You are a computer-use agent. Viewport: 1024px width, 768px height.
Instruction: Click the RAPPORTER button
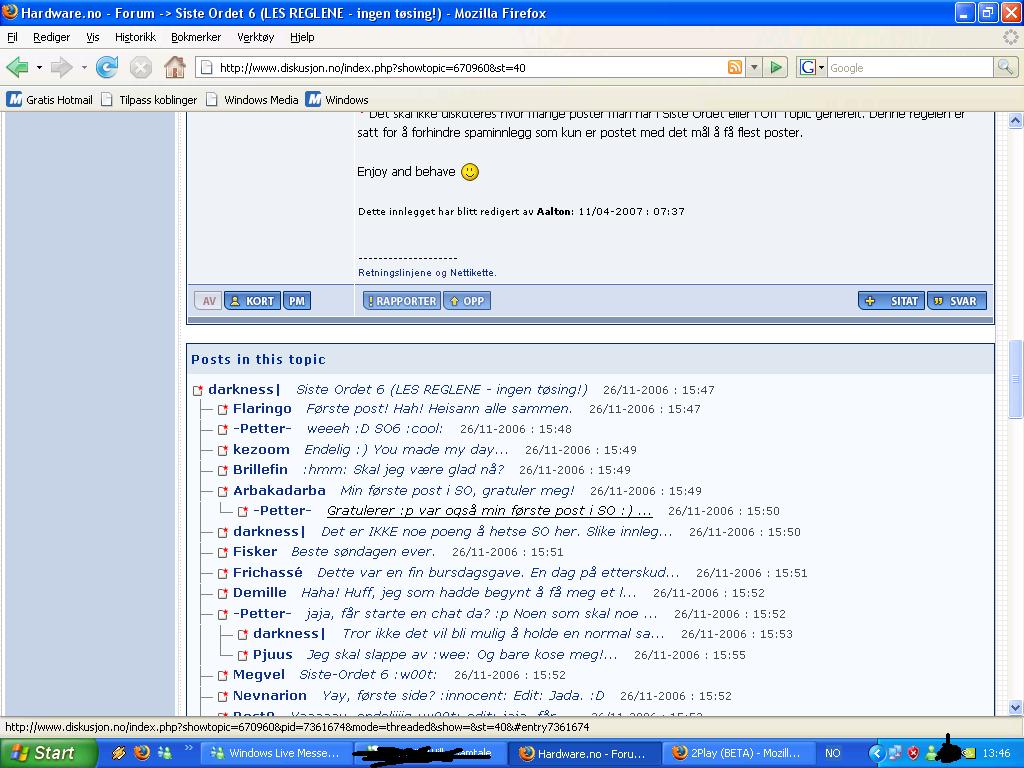point(402,301)
